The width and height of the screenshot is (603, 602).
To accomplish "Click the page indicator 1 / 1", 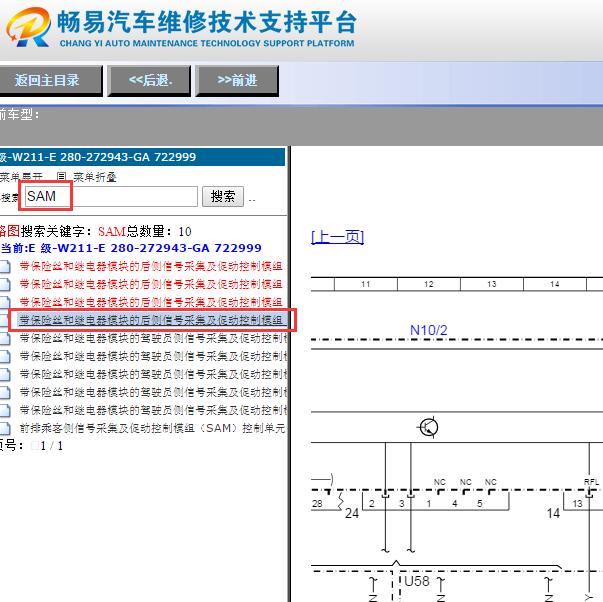I will (52, 446).
